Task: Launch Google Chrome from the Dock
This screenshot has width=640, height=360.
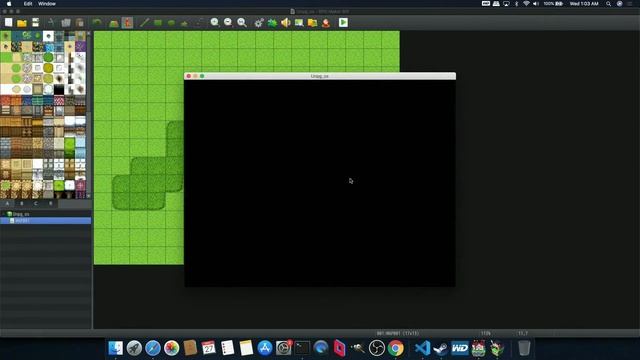Action: click(396, 348)
